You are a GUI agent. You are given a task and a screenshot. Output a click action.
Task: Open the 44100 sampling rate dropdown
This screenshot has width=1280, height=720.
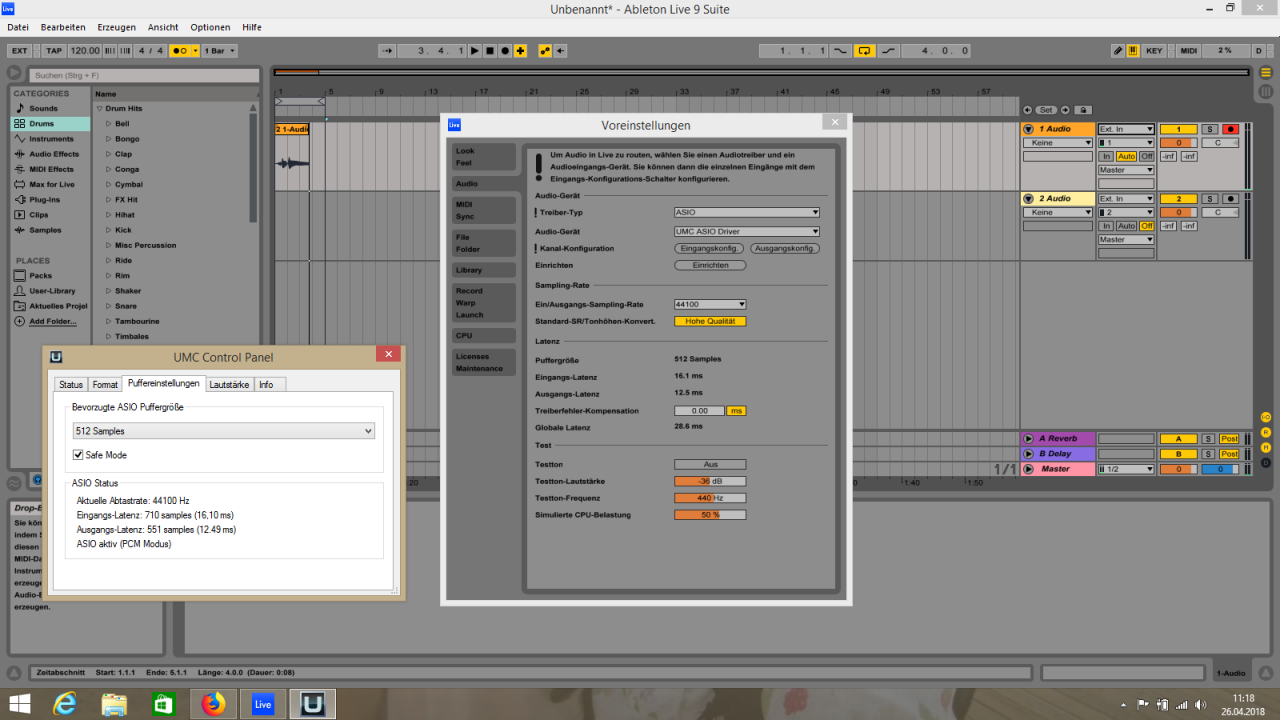710,304
